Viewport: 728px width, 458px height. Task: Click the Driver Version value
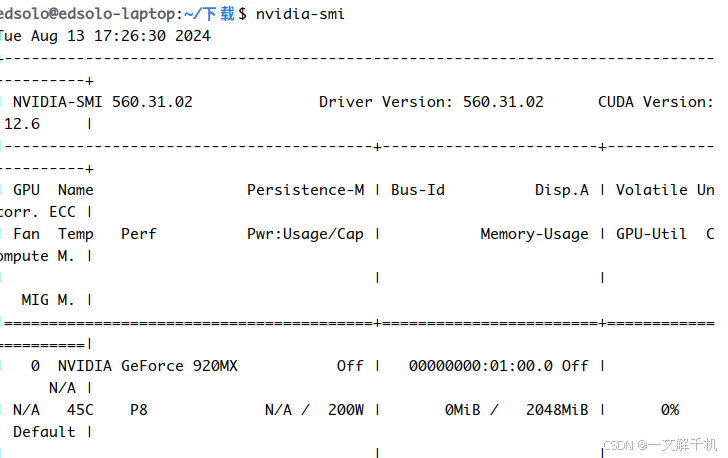pos(502,102)
